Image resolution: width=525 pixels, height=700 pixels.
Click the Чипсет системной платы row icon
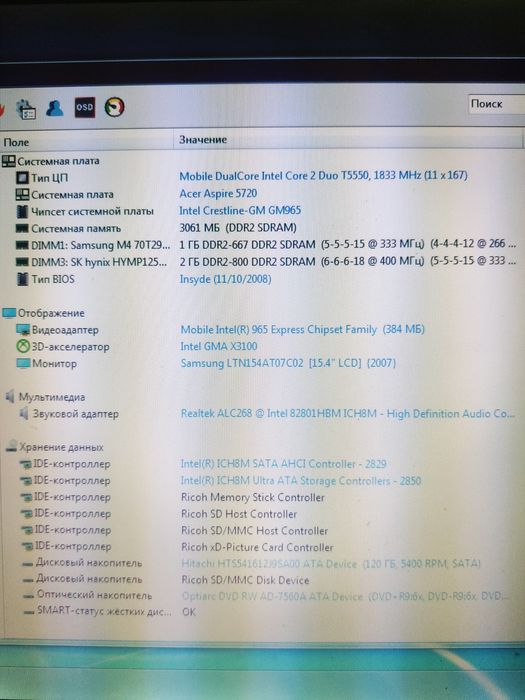[x=22, y=211]
